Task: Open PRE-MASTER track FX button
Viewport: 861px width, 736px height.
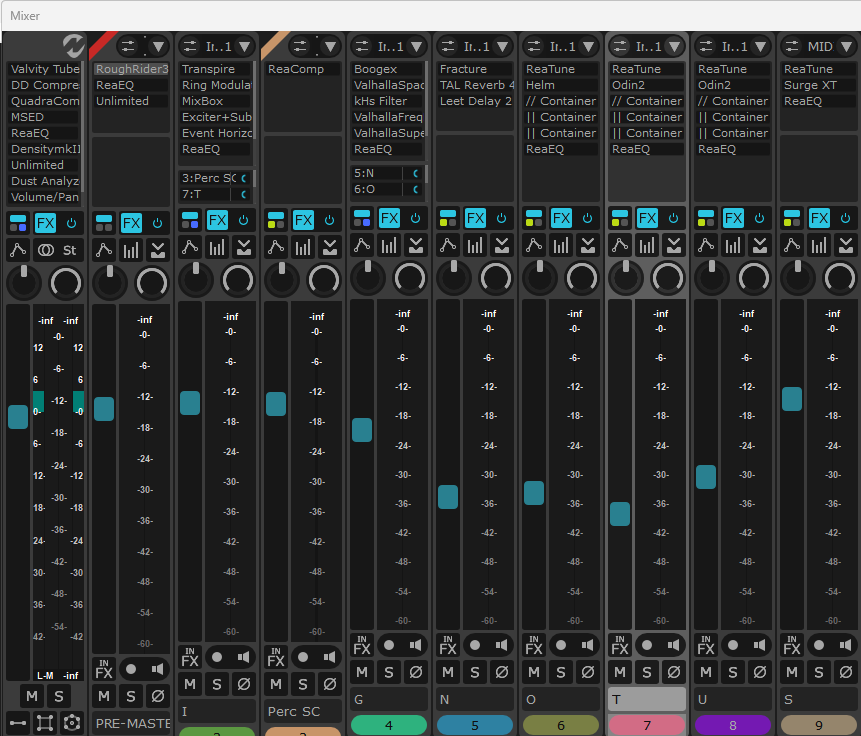Action: tap(131, 223)
